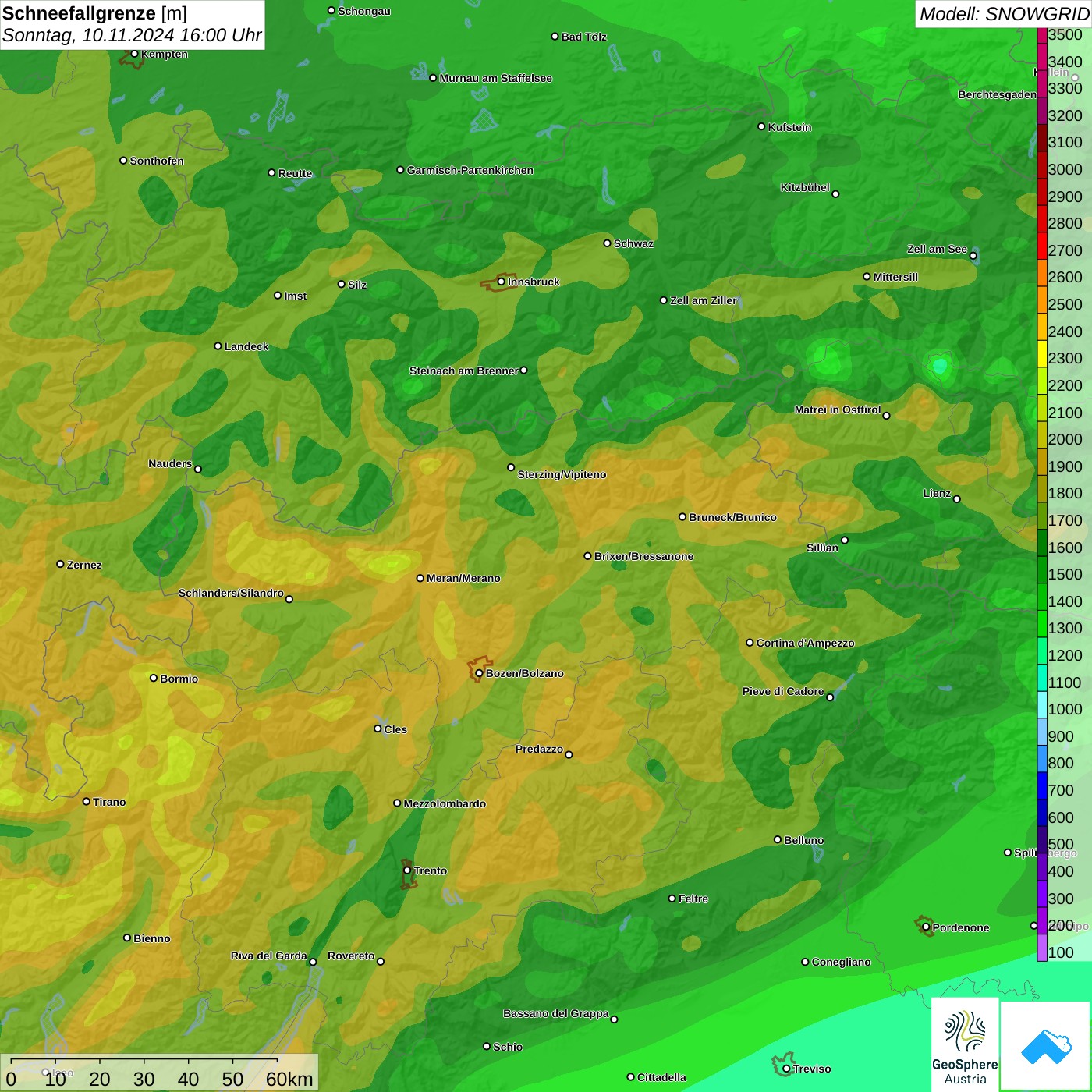Click the 'Bruneck/Brunico' label

coord(732,517)
